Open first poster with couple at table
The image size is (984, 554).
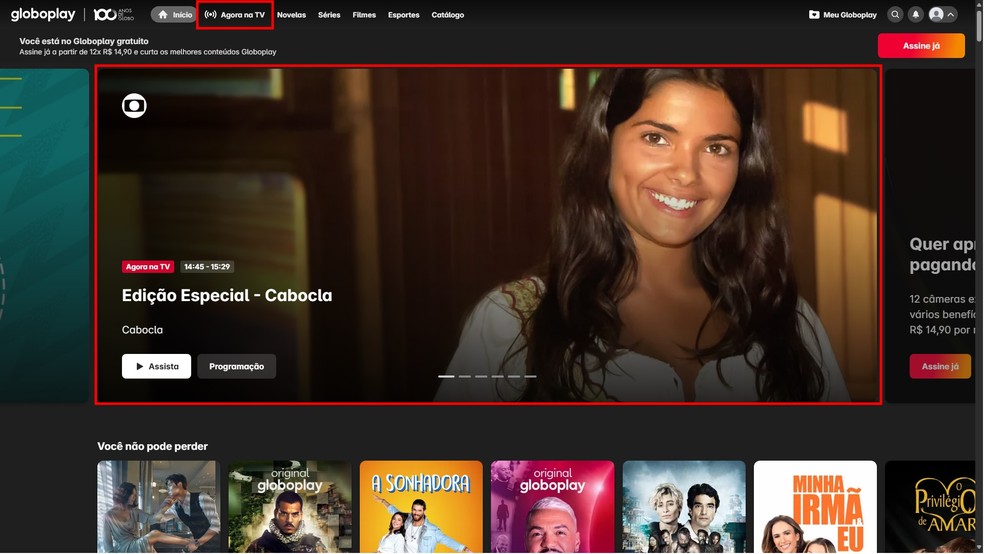159,507
